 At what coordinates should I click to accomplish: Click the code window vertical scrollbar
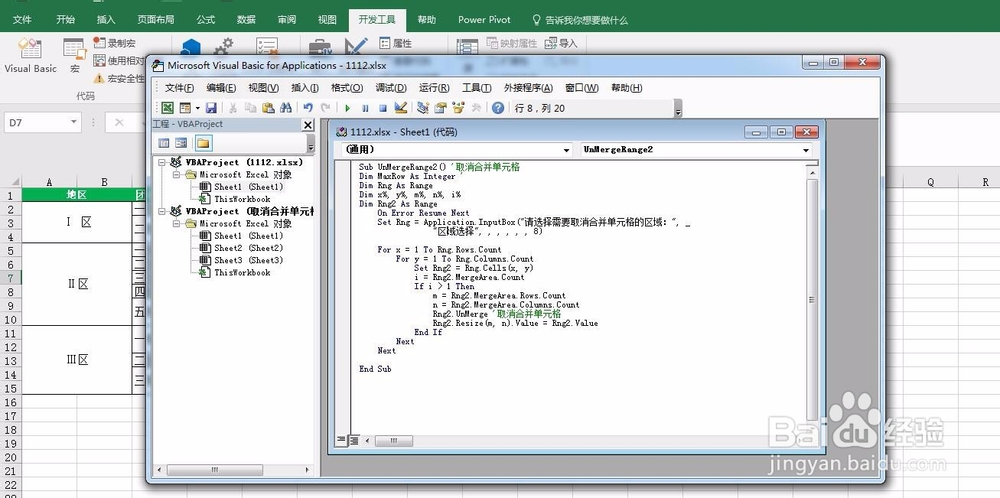point(812,298)
